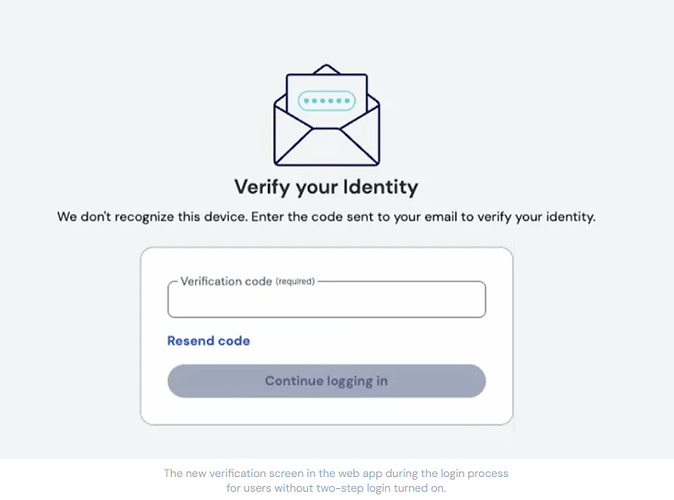This screenshot has height=500, width=674.
Task: Click the pointed top tip of the envelope
Action: pyautogui.click(x=327, y=68)
